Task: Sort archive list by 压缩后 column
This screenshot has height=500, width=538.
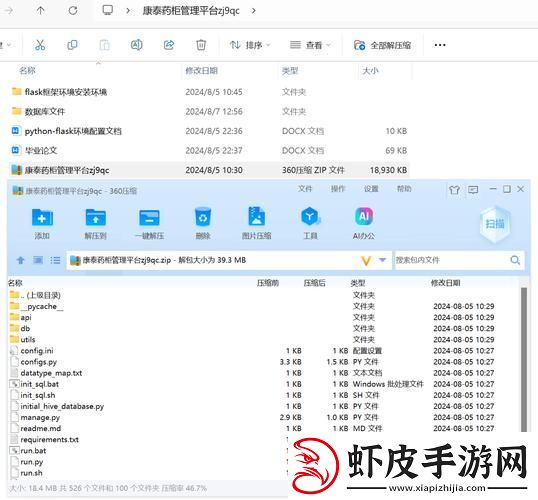Action: coord(315,283)
